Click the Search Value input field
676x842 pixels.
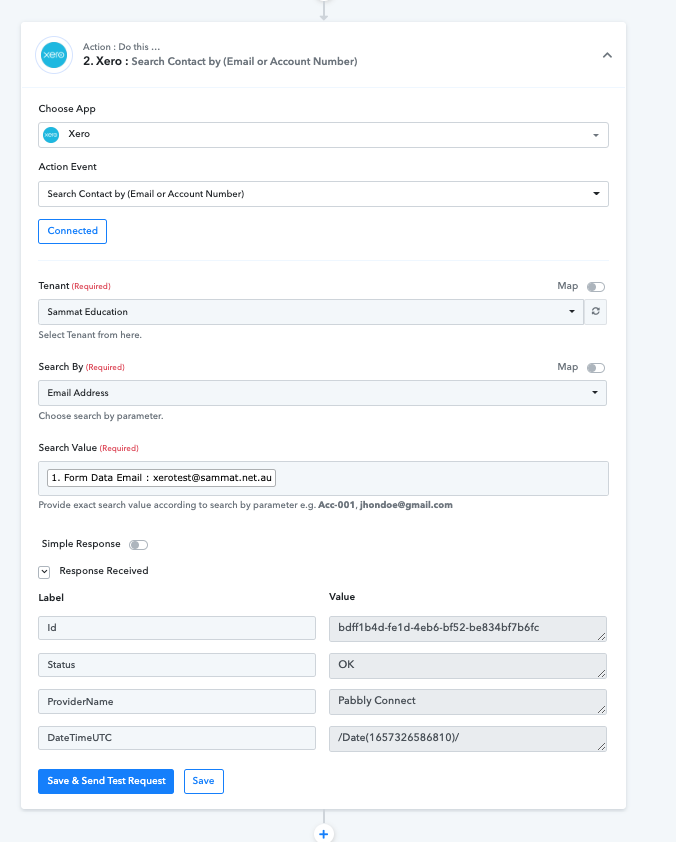323,478
